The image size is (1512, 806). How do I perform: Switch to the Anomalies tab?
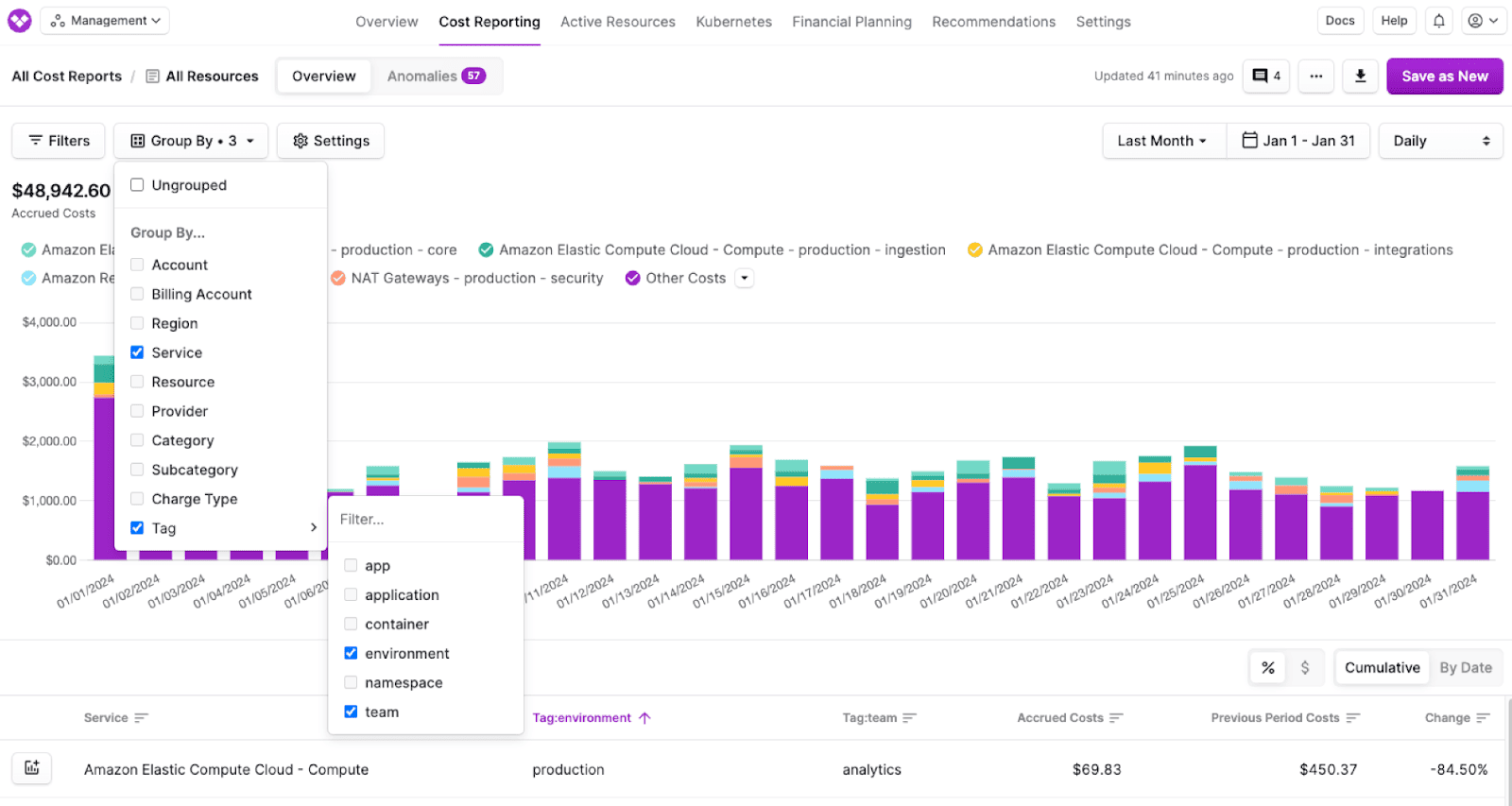[437, 77]
